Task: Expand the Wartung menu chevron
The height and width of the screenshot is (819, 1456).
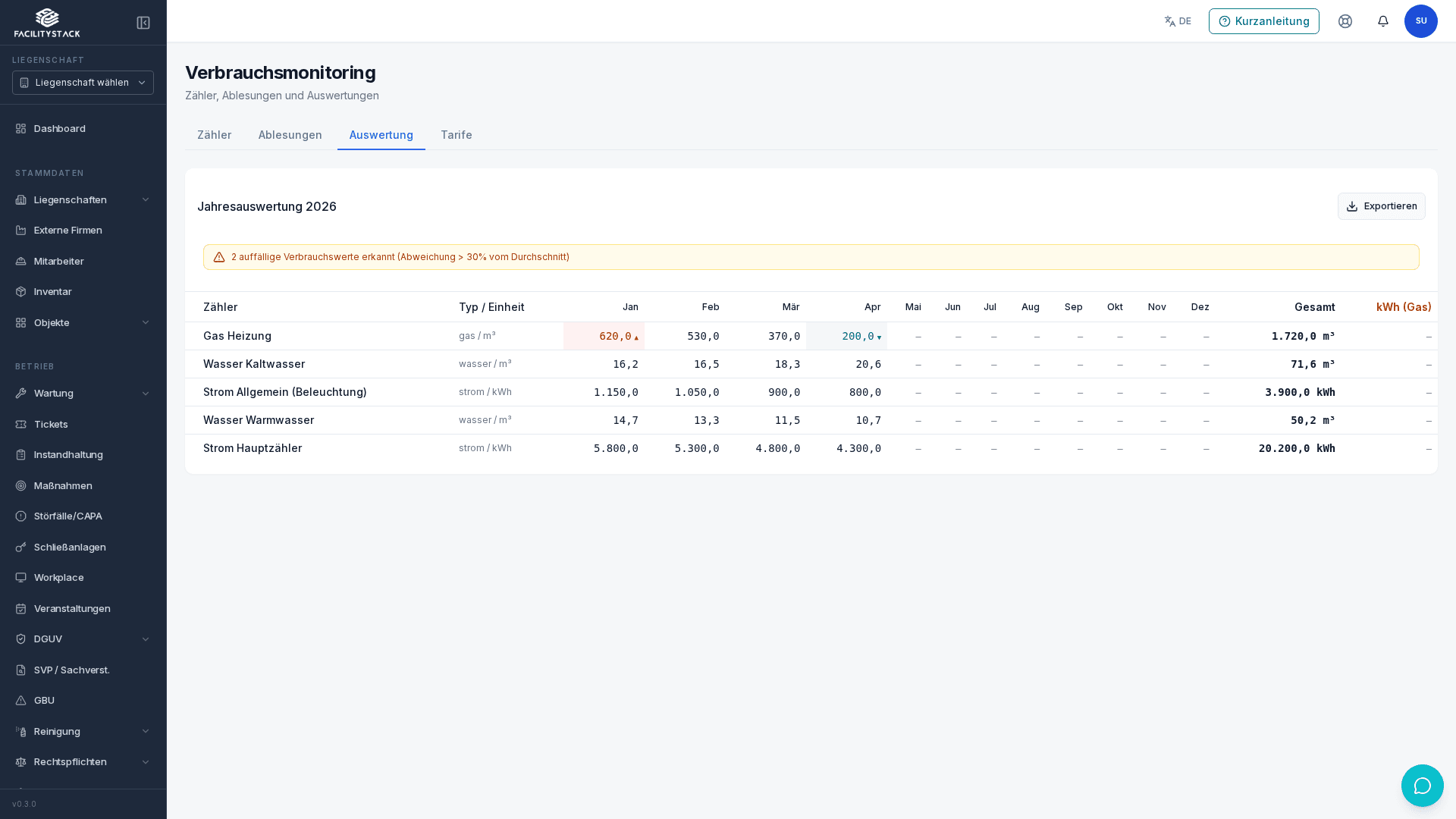Action: [146, 394]
